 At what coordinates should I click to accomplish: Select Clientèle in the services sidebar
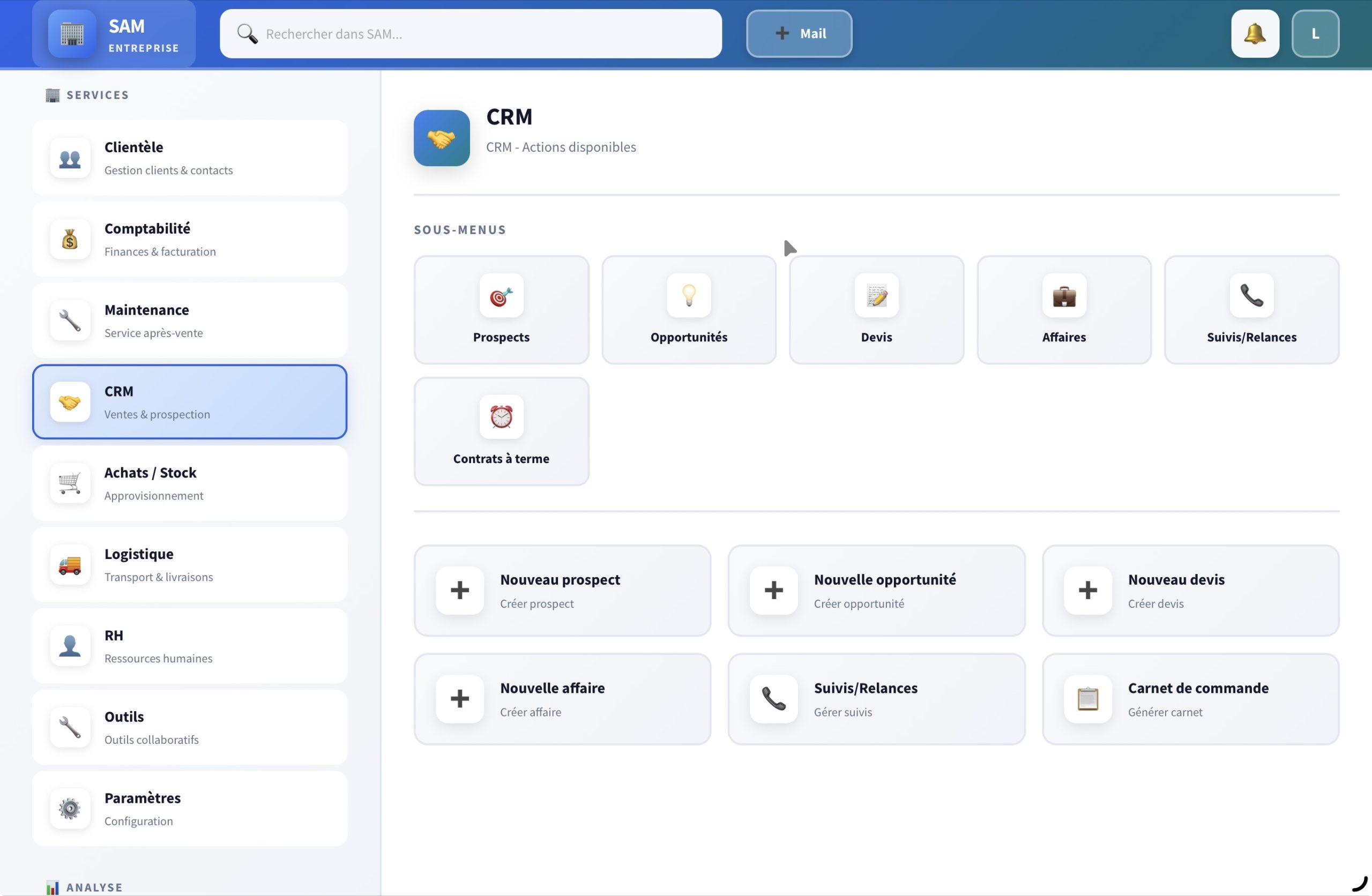pyautogui.click(x=190, y=158)
